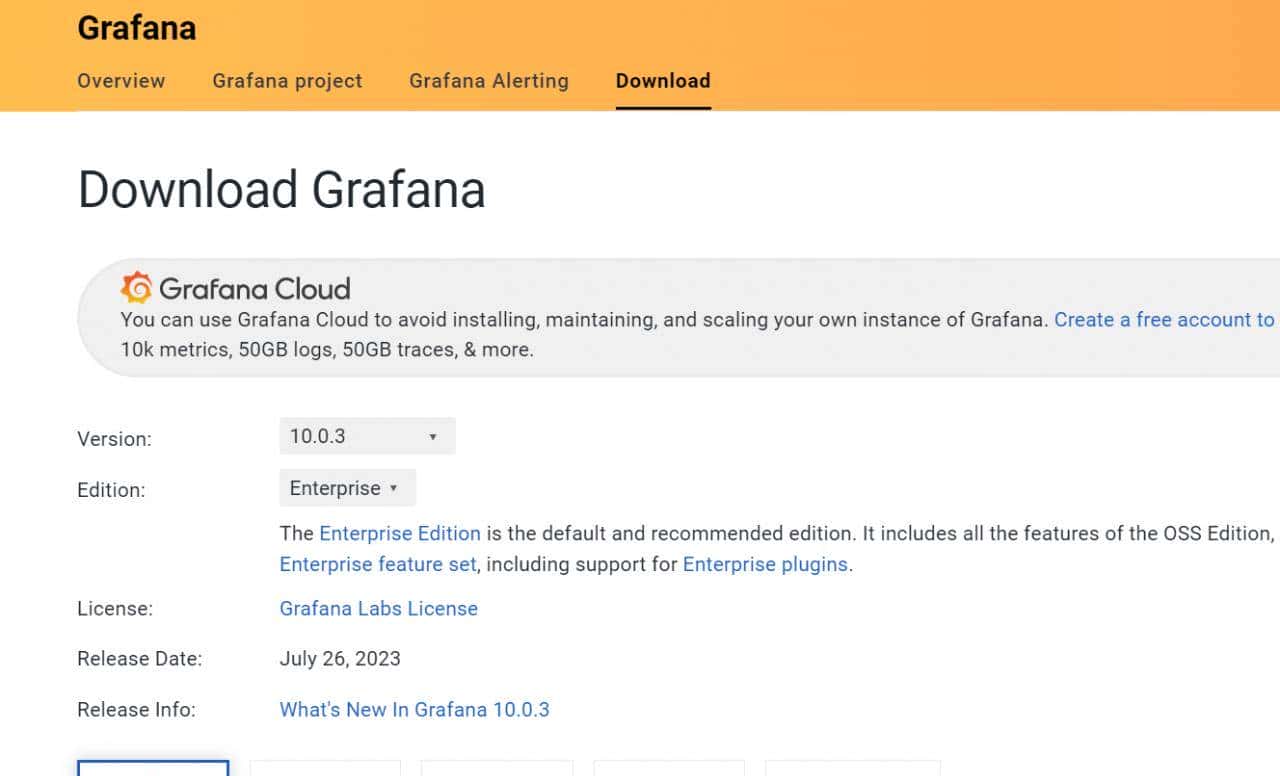Click the Download Grafana page heading
This screenshot has height=776, width=1280.
pos(281,189)
